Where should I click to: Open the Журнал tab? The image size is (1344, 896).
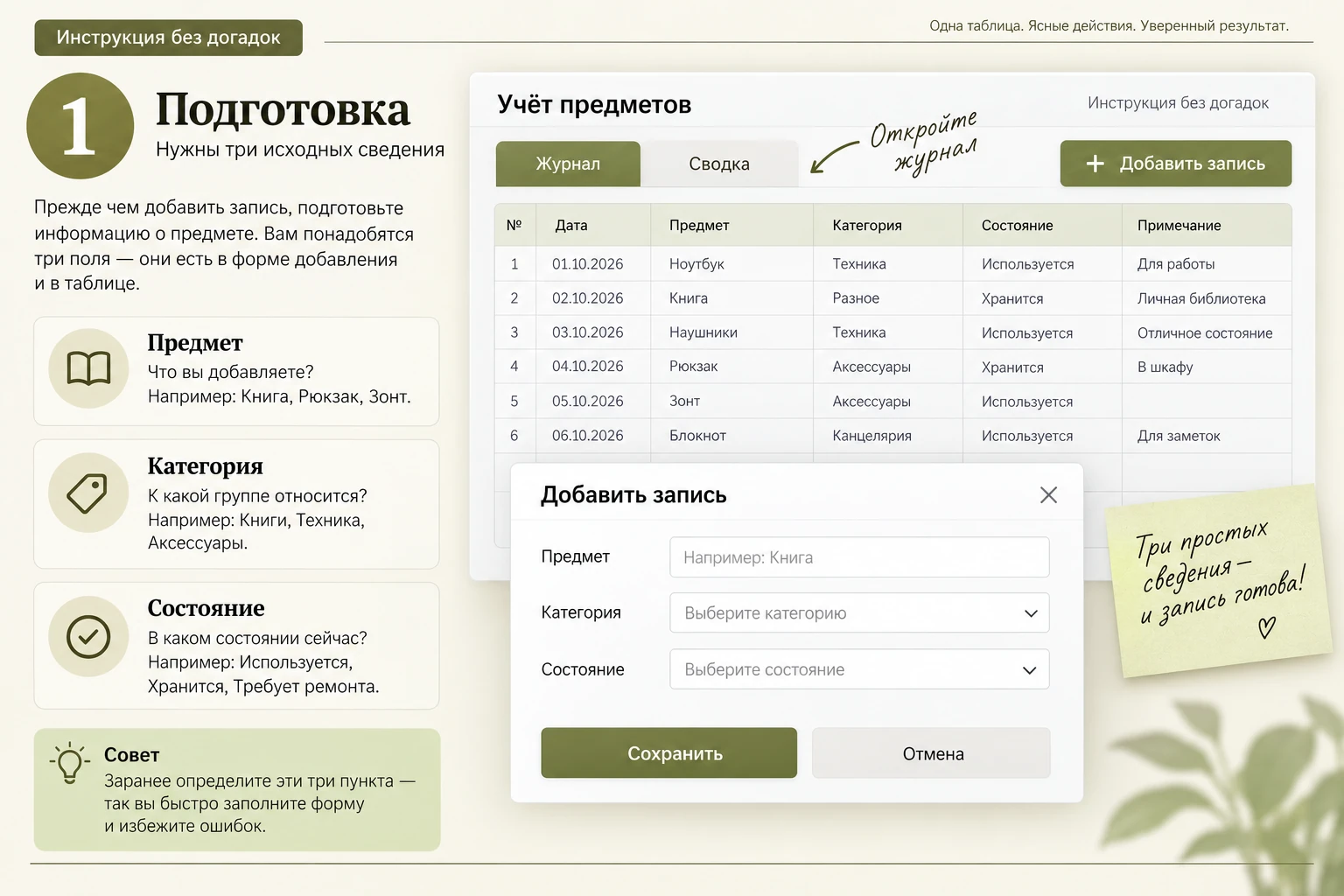(x=568, y=164)
